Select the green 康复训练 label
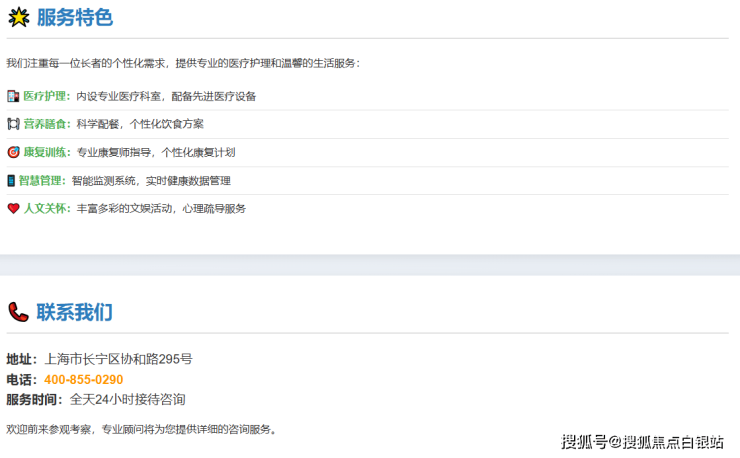The image size is (740, 458). 47,152
